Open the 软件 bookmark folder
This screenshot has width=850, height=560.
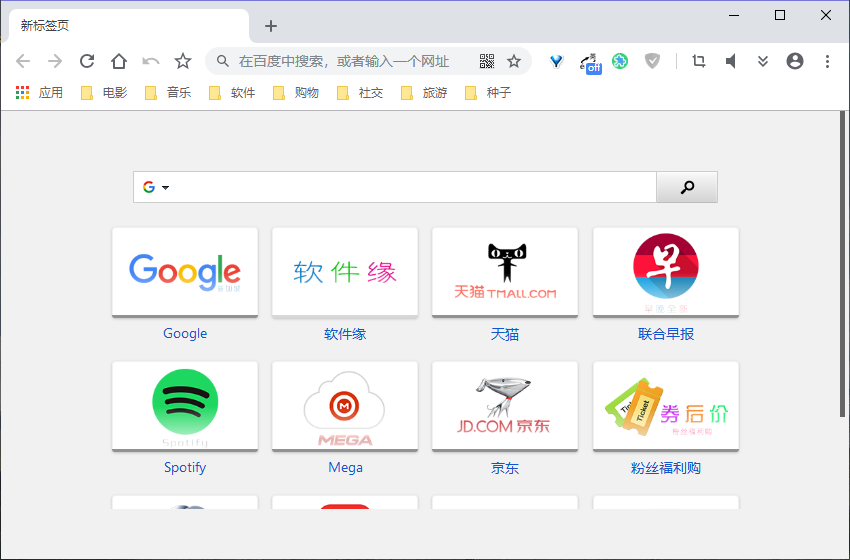pos(231,93)
